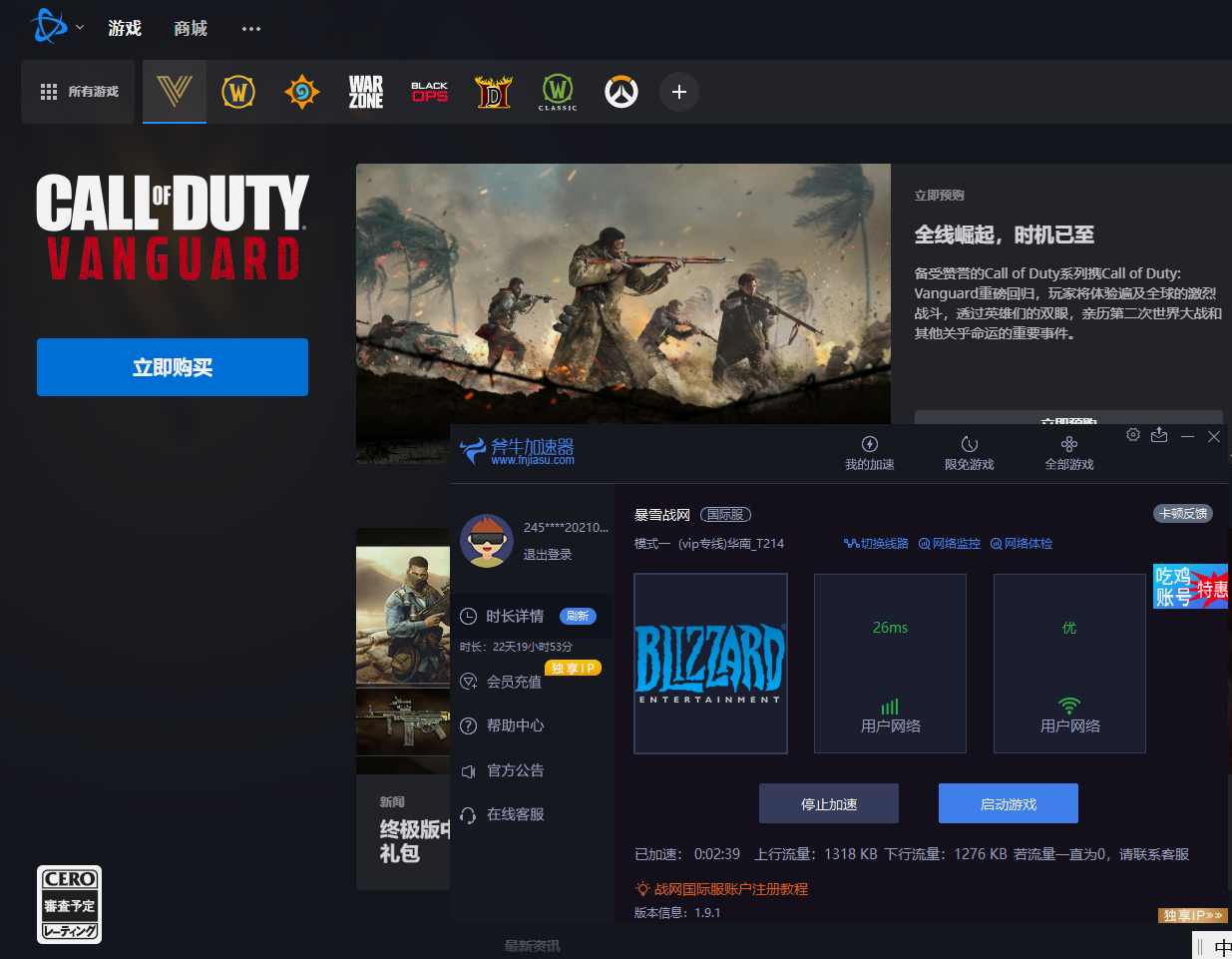Click the 暴雪战网 game title
Screen dimensions: 1232x959
click(662, 515)
